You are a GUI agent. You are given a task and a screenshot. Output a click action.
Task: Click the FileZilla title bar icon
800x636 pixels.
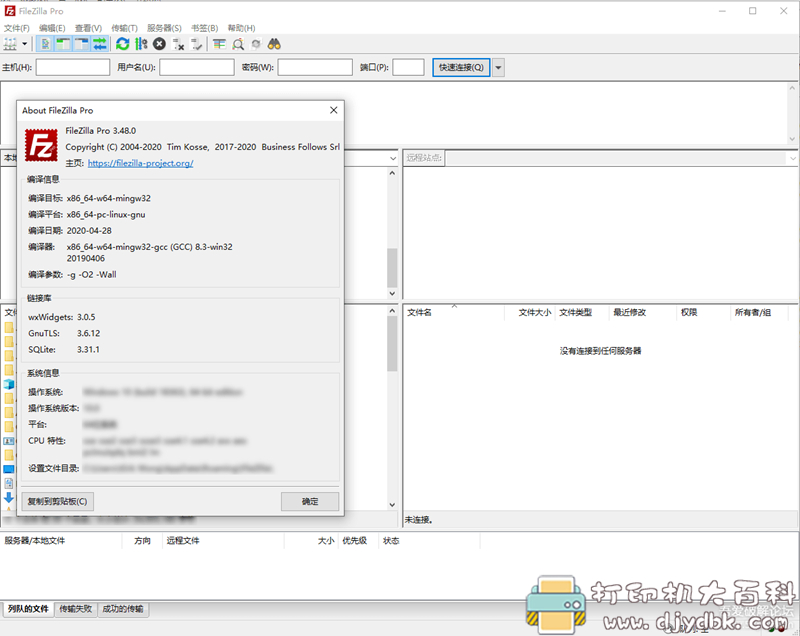pos(9,11)
